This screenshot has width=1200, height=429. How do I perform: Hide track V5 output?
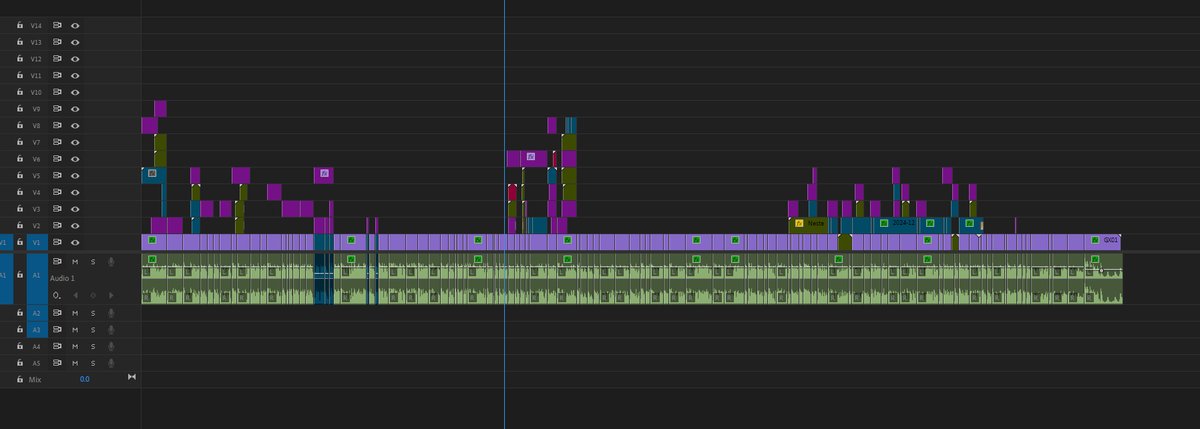[75, 175]
